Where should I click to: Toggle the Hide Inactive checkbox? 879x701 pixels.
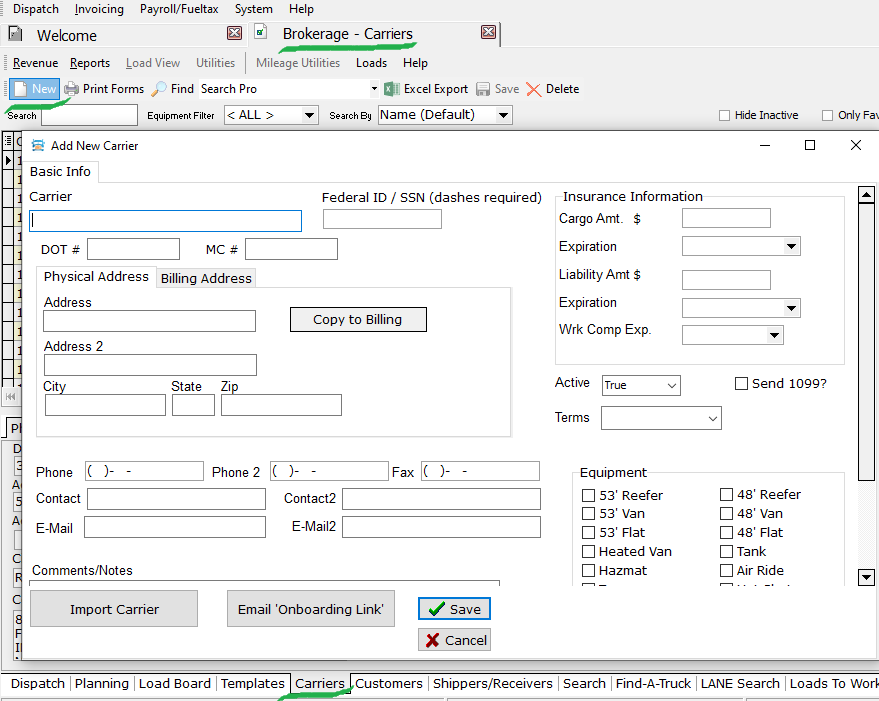point(724,116)
